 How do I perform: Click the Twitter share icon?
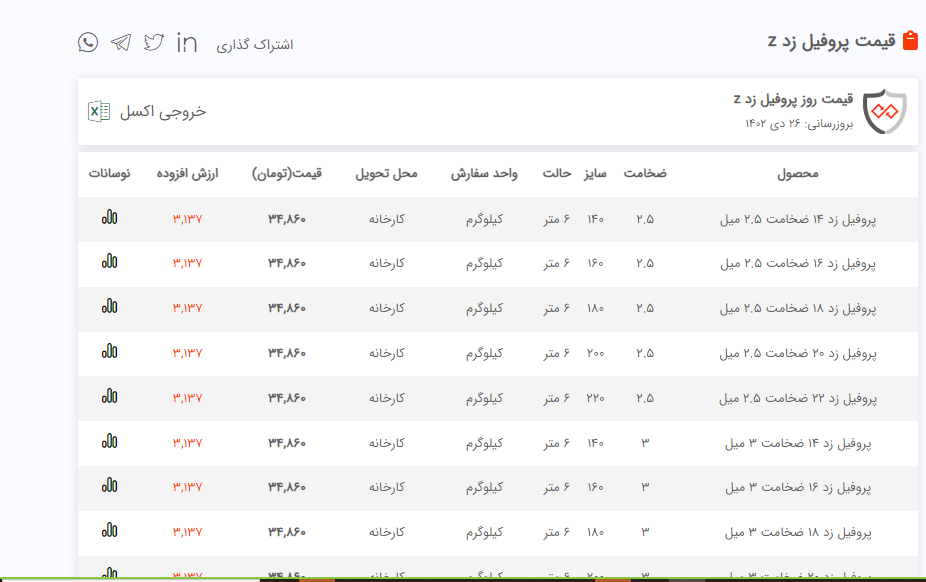tap(153, 42)
